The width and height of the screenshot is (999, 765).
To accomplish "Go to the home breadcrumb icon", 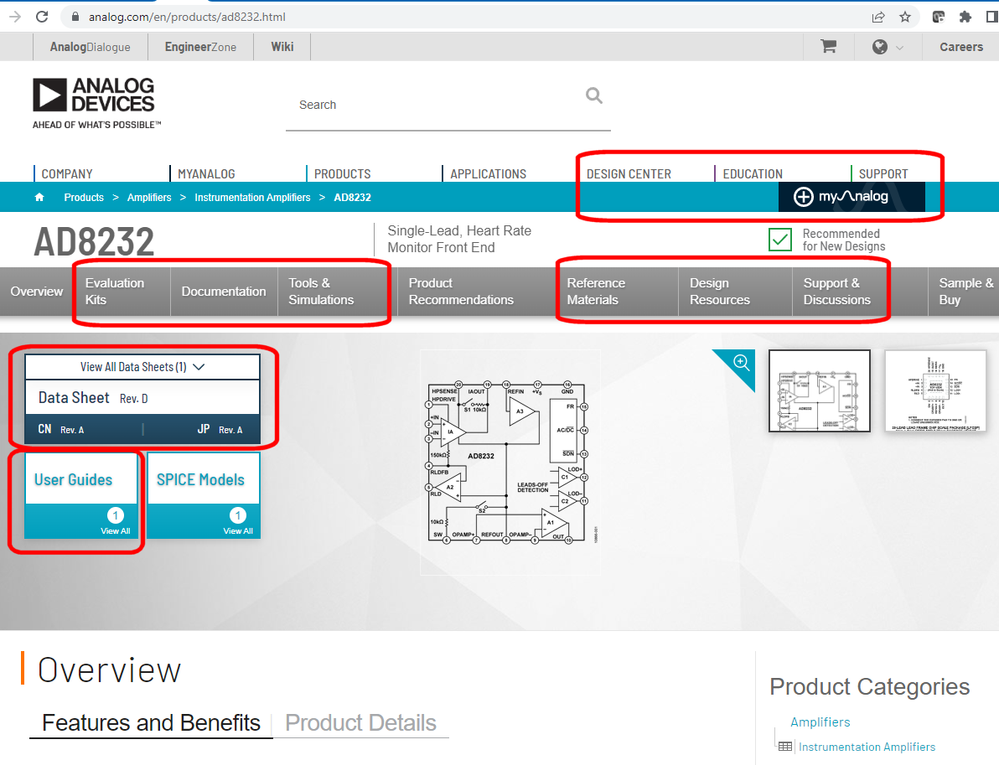I will click(x=40, y=197).
